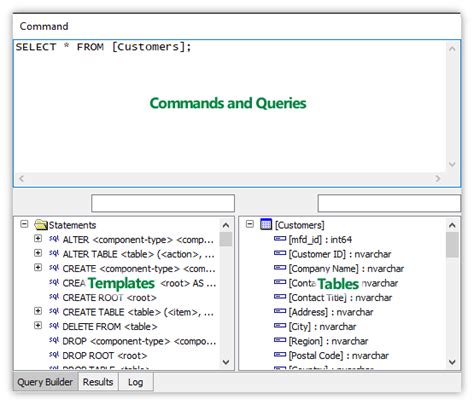474x405 pixels.
Task: Click tables list scrollbar thumb
Action: pos(452,245)
